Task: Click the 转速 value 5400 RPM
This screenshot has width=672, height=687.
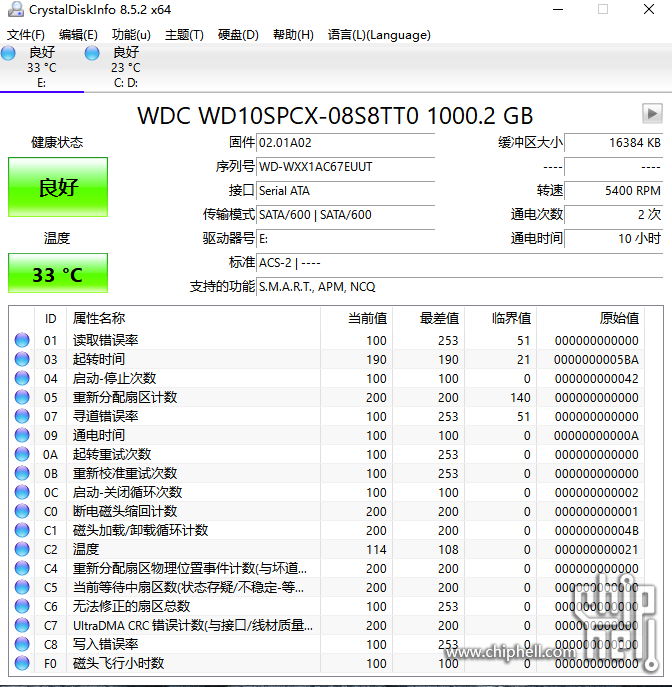Action: (x=614, y=191)
